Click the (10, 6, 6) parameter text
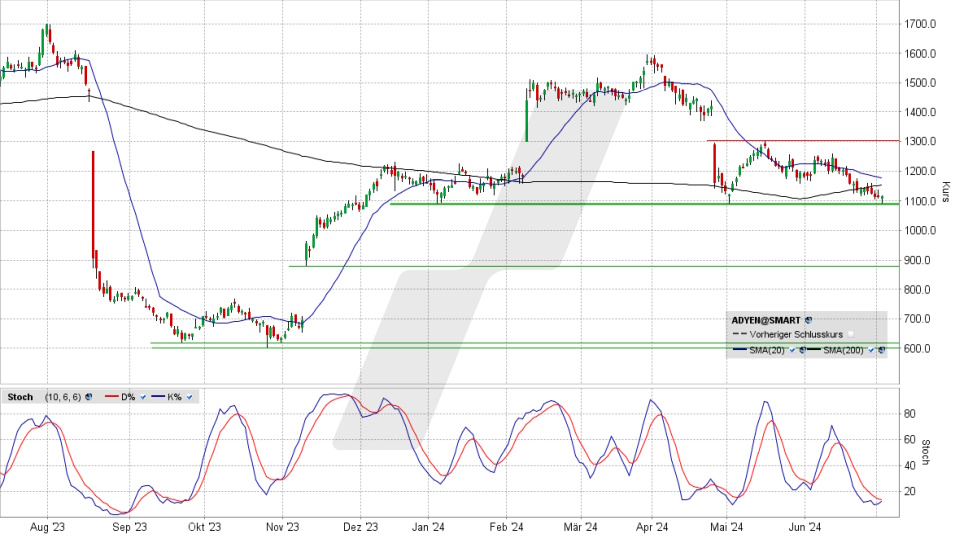Viewport: 960px width, 540px height. 63,397
